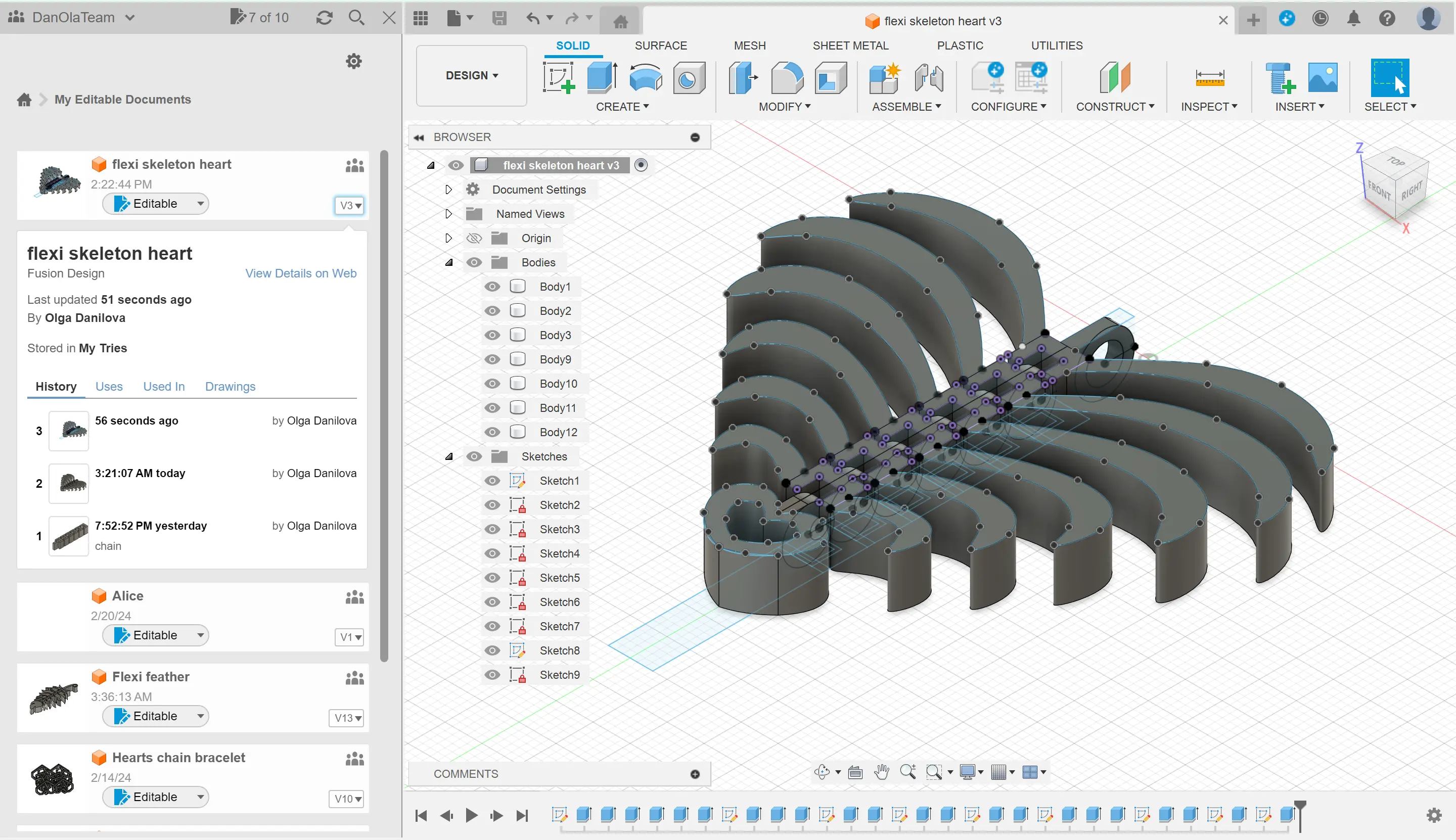Switch to the SURFACE tab

[x=661, y=45]
